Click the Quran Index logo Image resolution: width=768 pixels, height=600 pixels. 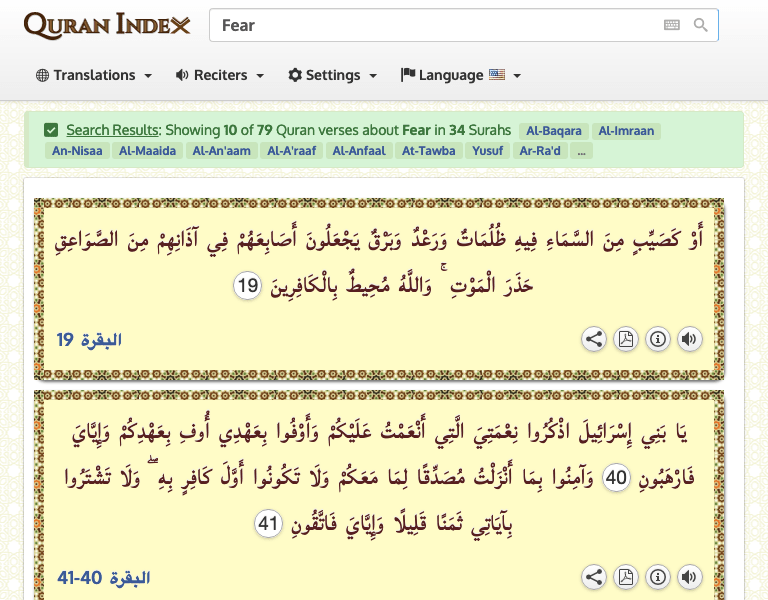pyautogui.click(x=107, y=25)
